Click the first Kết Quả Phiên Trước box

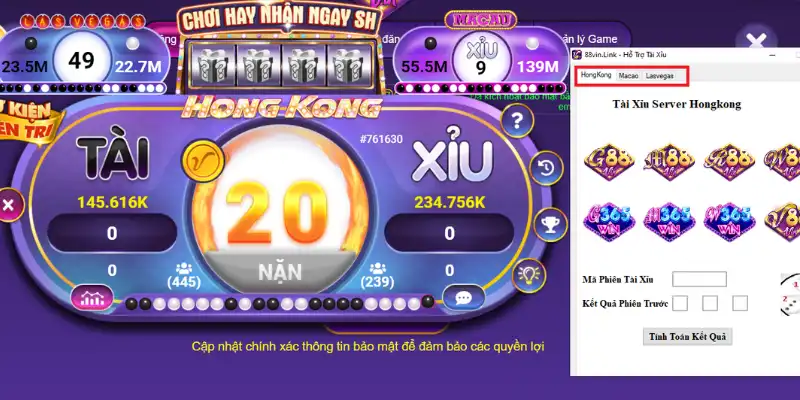pyautogui.click(x=680, y=303)
